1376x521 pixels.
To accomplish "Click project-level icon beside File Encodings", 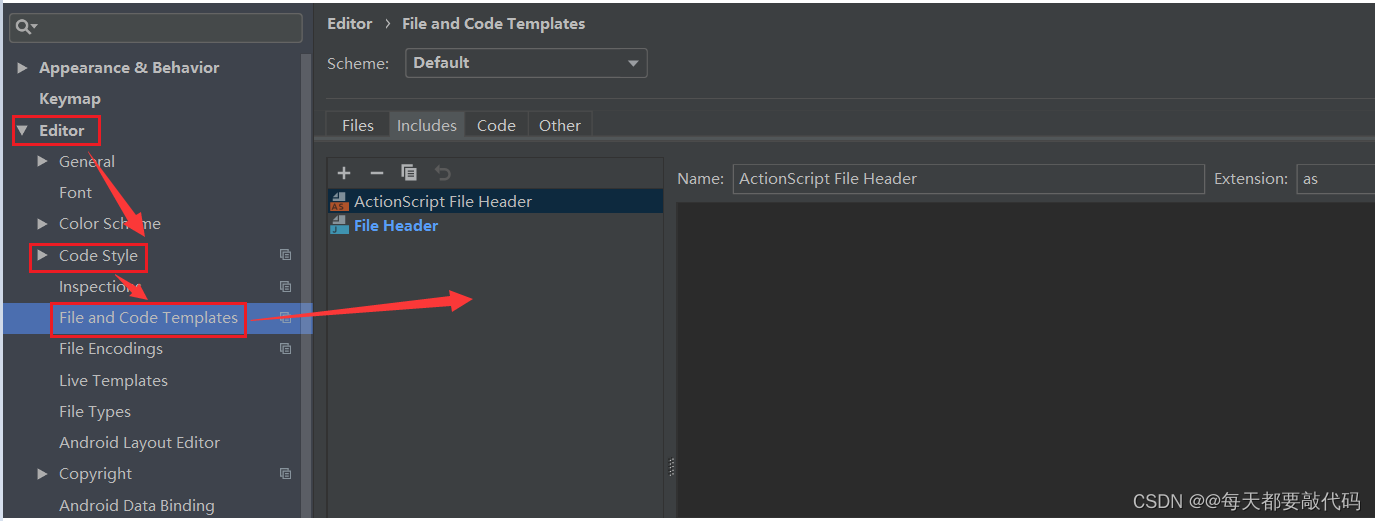I will [286, 349].
